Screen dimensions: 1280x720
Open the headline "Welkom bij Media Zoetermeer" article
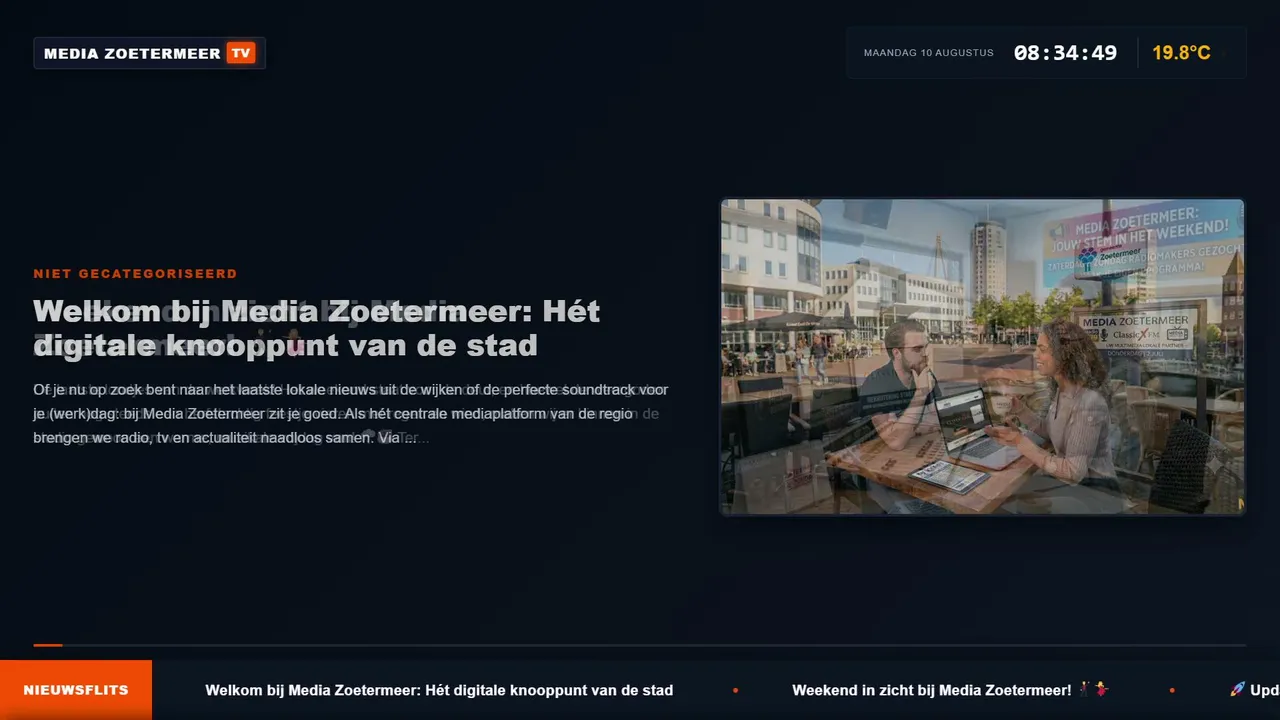point(317,328)
